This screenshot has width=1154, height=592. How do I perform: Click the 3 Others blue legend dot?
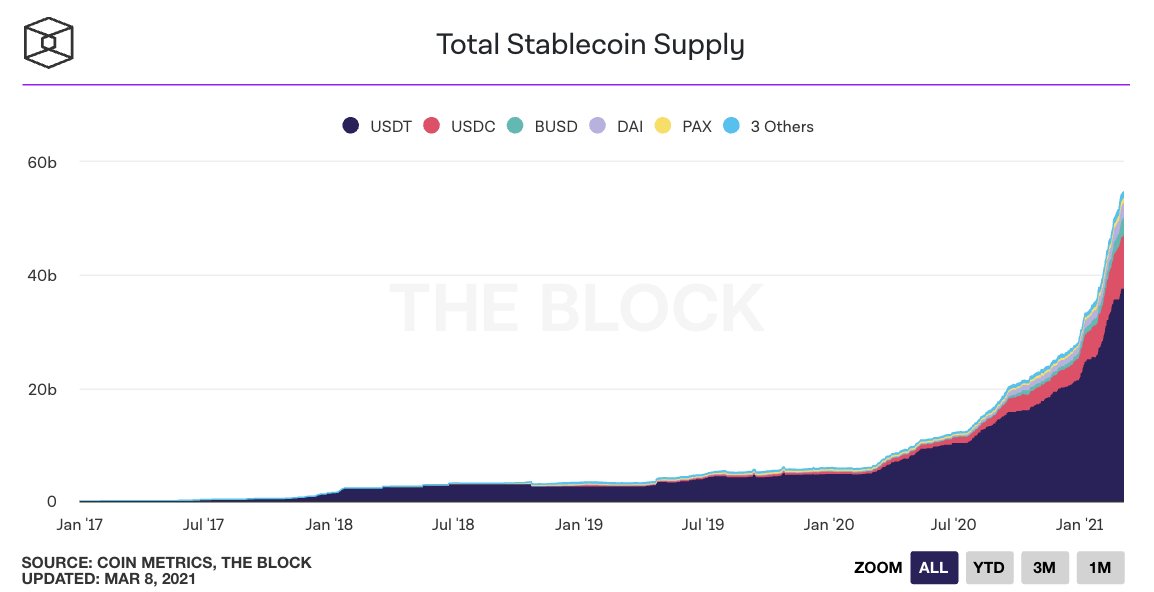click(731, 126)
